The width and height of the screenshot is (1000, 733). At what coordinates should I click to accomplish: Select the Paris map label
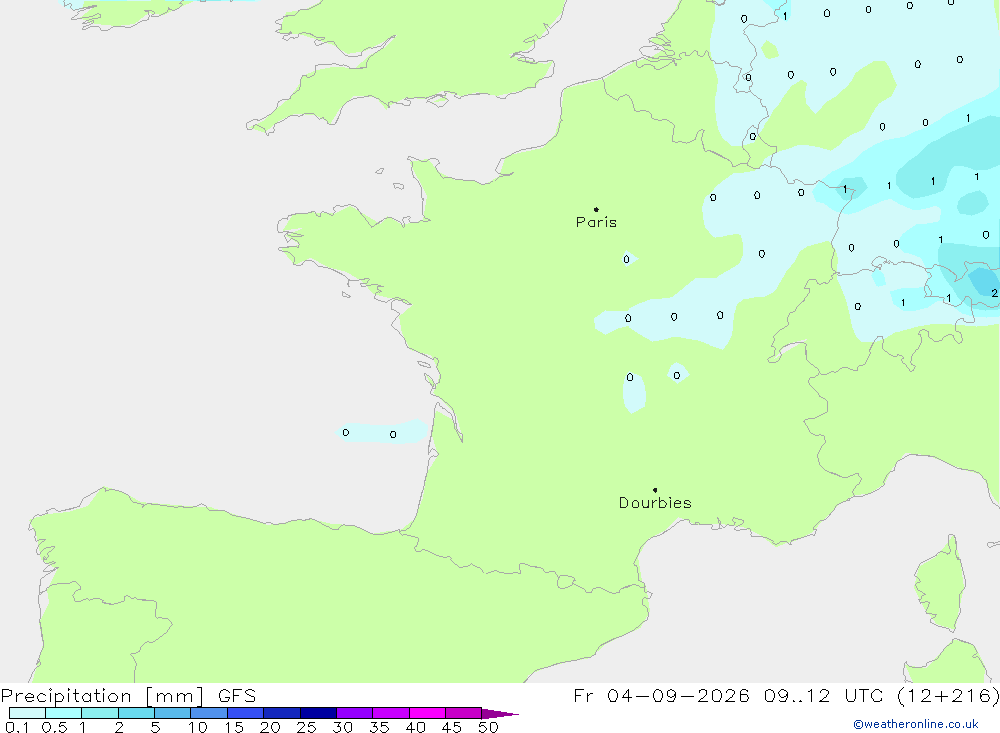[596, 222]
